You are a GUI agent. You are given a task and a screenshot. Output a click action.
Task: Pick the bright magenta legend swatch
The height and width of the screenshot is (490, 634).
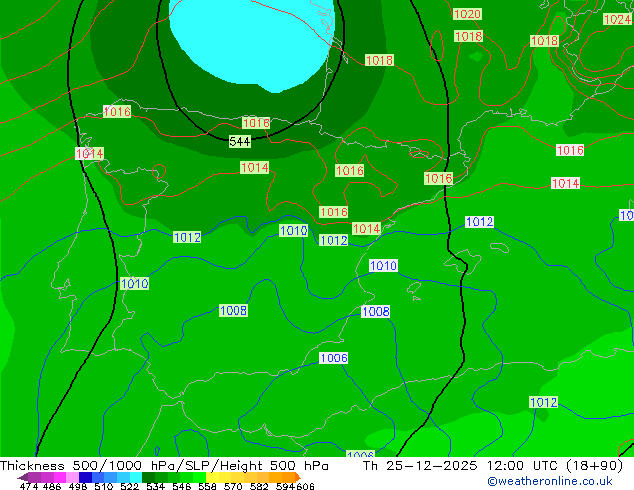(x=60, y=477)
